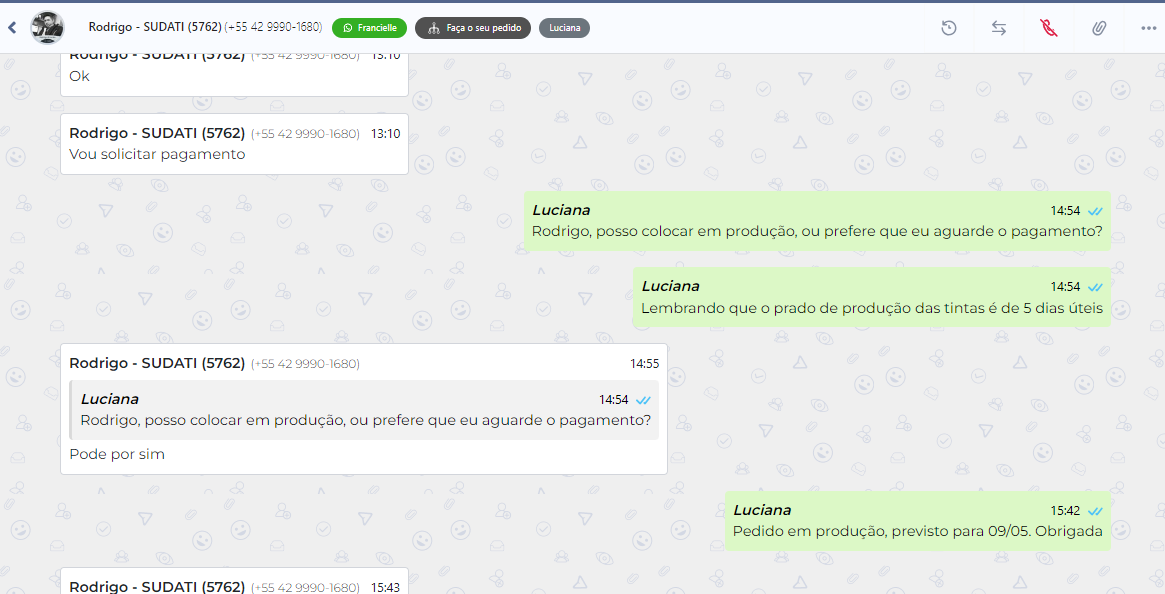The image size is (1165, 594).
Task: Click the green Francielle WhatsApp tag
Action: click(369, 28)
